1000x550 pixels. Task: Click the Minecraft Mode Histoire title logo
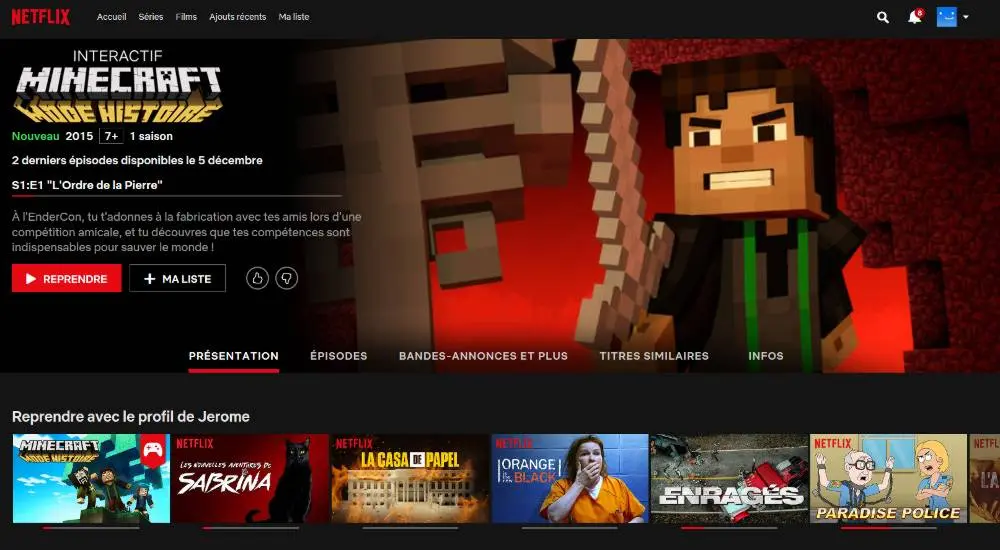[118, 94]
